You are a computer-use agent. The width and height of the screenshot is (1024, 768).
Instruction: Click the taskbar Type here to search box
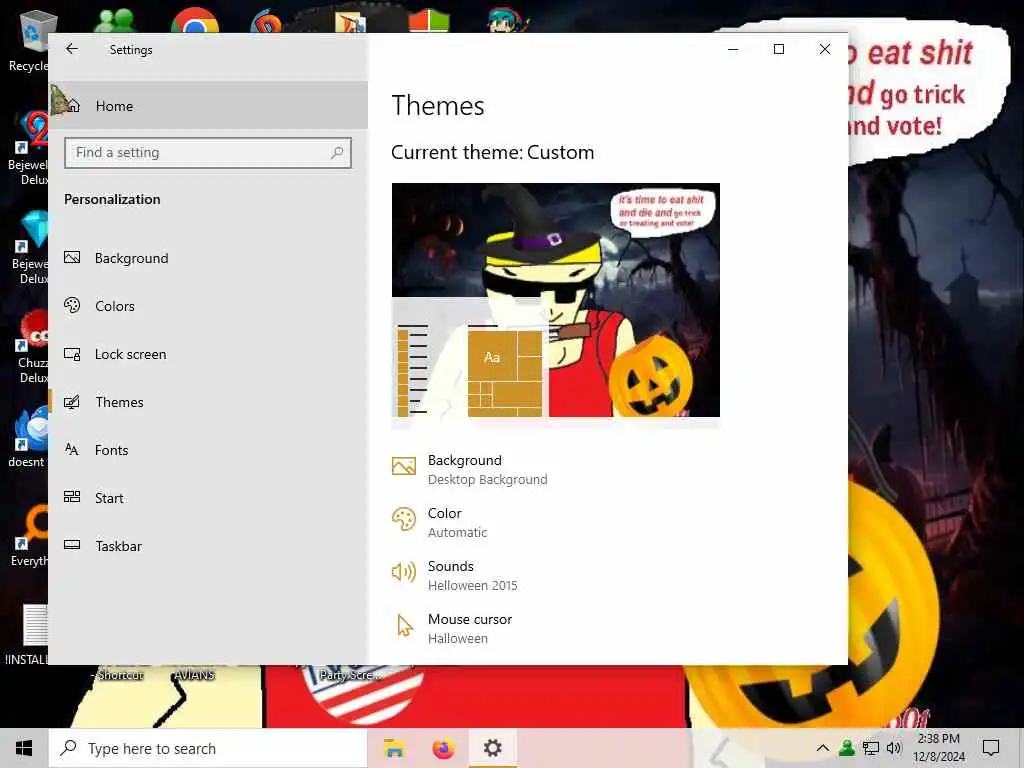pos(208,748)
